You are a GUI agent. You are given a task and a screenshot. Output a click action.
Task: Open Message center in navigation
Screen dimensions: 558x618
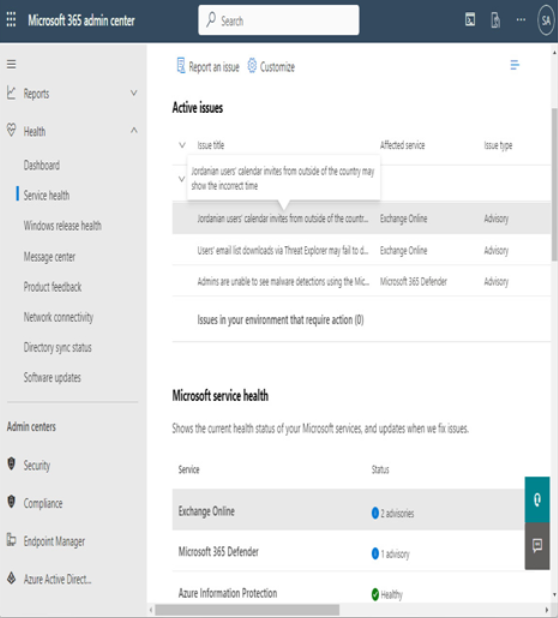[x=49, y=257]
